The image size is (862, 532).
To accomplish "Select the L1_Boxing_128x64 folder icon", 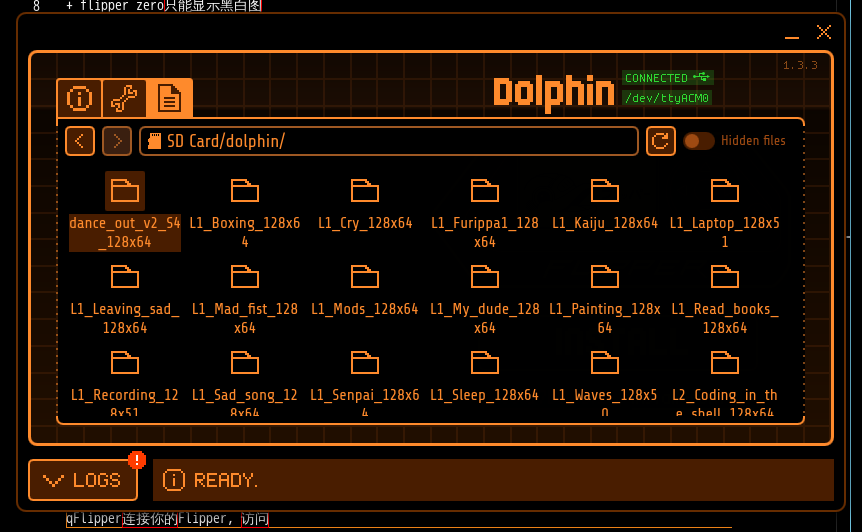I will tap(245, 191).
